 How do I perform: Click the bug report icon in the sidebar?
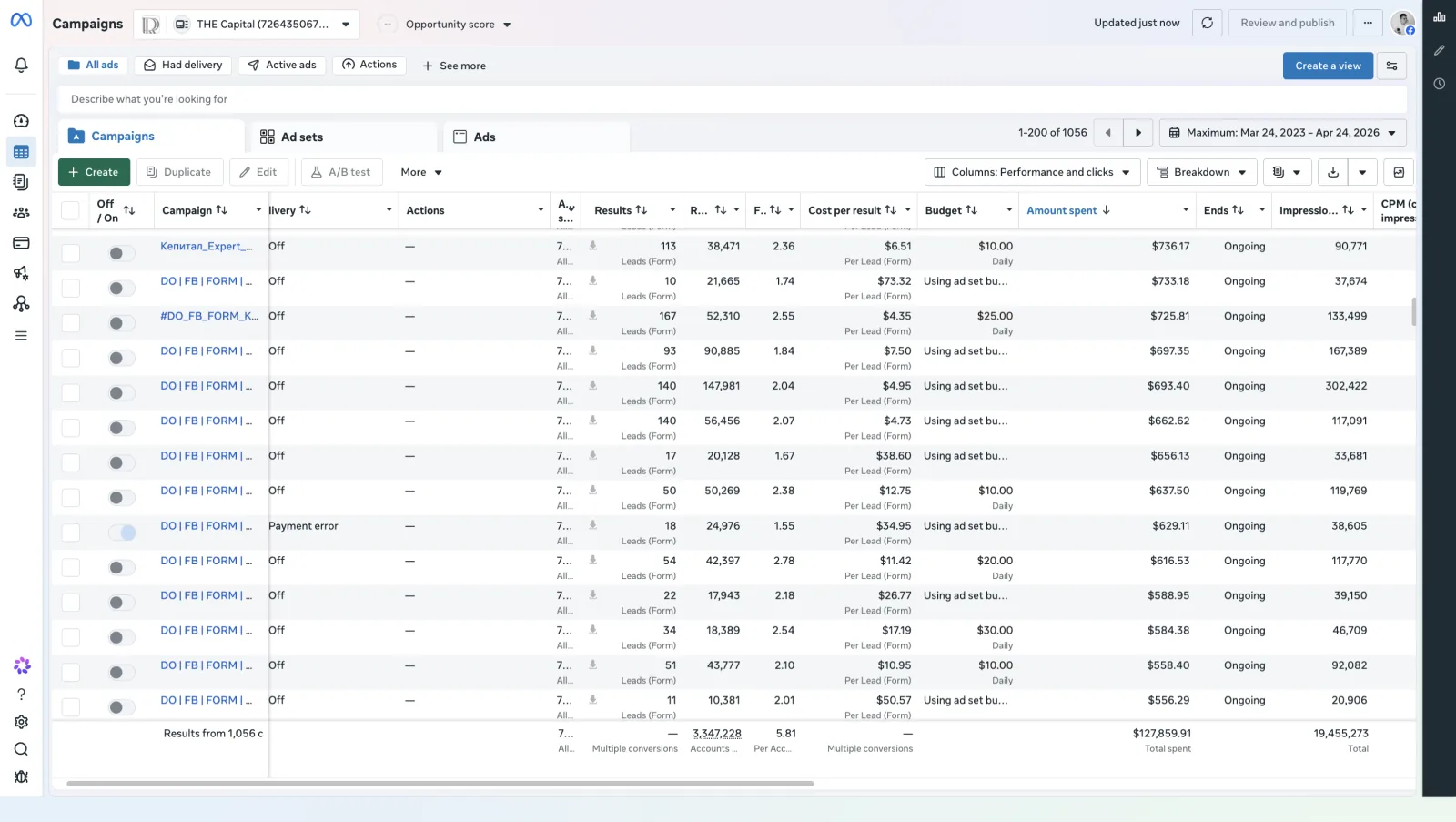tap(21, 776)
